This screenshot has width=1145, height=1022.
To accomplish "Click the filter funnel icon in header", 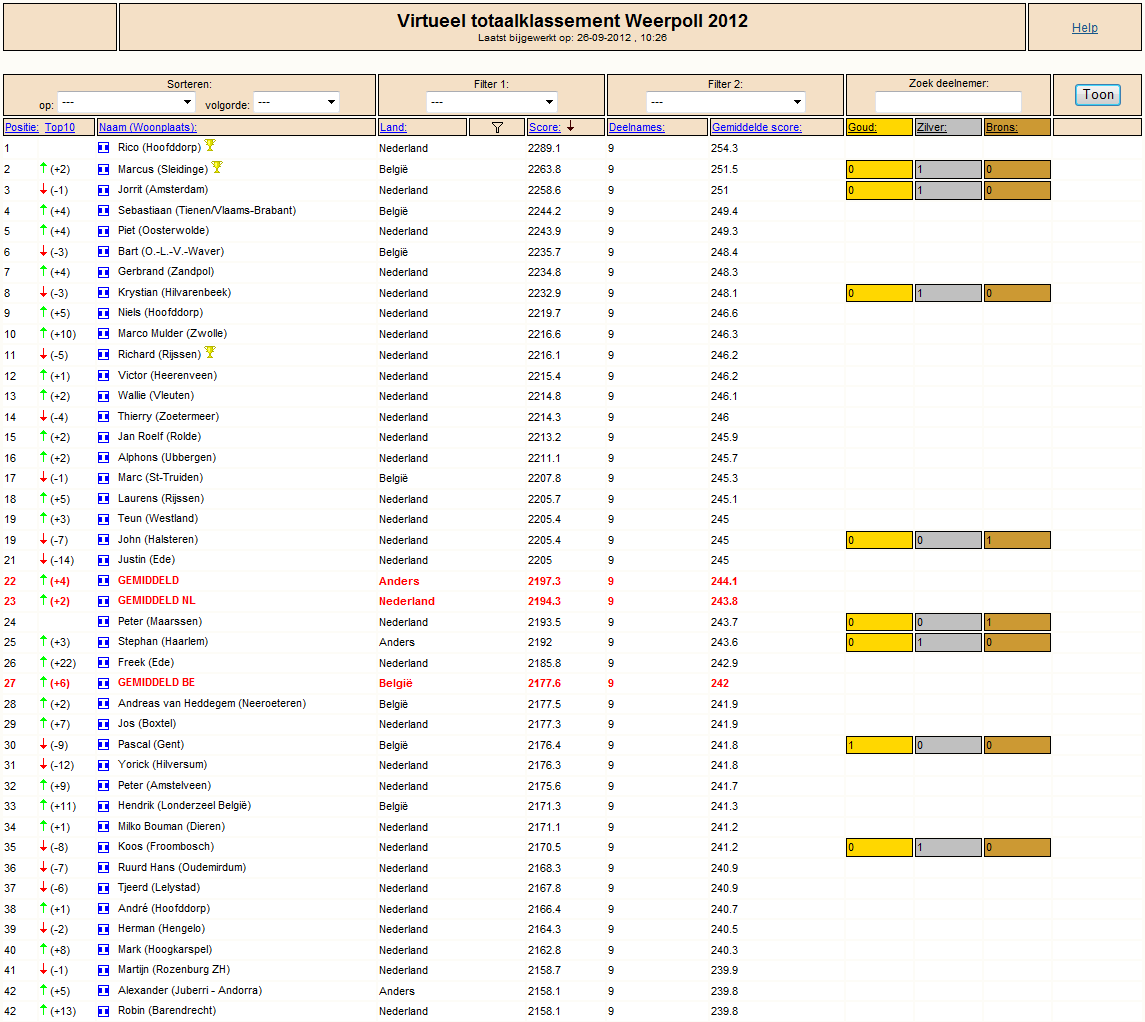I will [497, 127].
